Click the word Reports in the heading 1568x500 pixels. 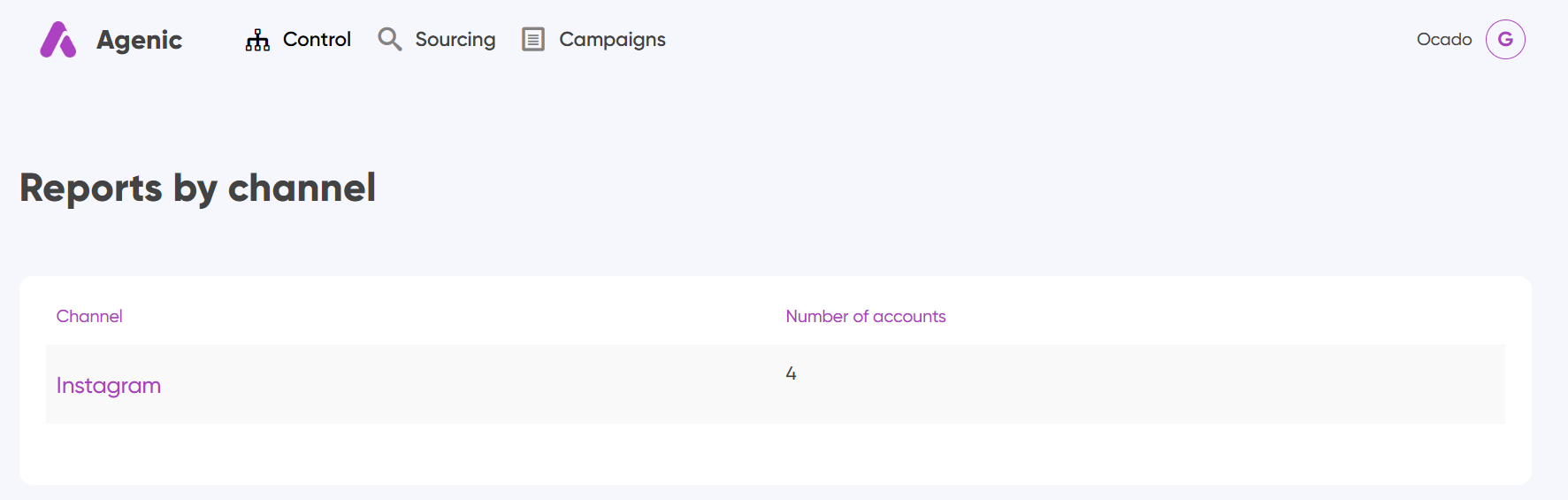coord(91,188)
